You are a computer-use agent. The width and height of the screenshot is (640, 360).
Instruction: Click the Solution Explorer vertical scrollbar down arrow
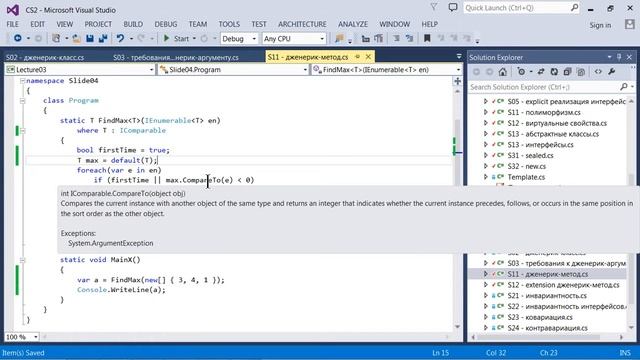click(631, 327)
